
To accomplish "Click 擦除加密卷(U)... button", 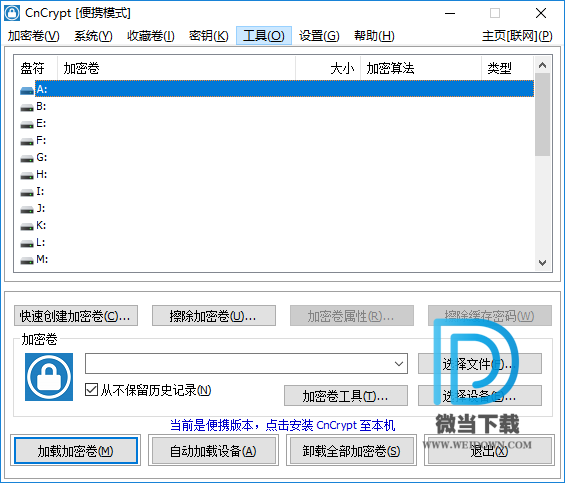I will pyautogui.click(x=214, y=316).
